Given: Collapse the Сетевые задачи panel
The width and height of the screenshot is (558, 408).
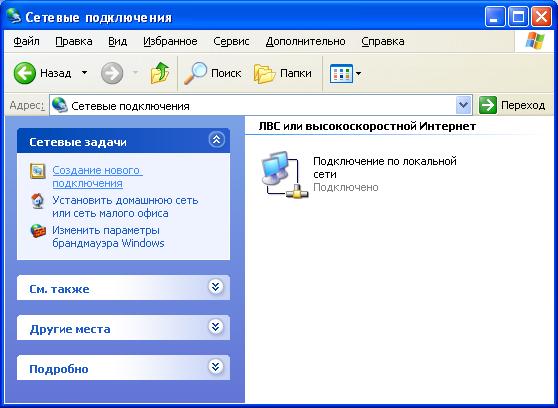Looking at the screenshot, I should pyautogui.click(x=216, y=140).
